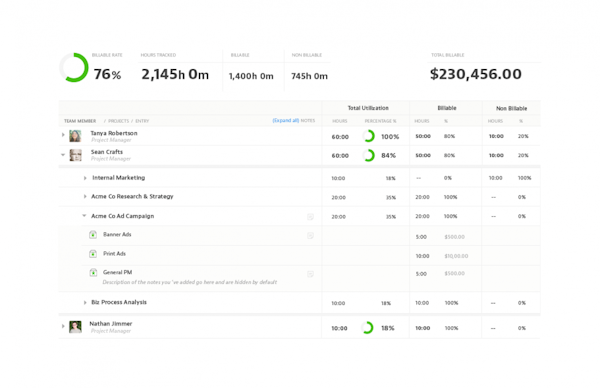Expand Acme Co Research & Strategy project
The height and width of the screenshot is (388, 600).
pos(85,197)
